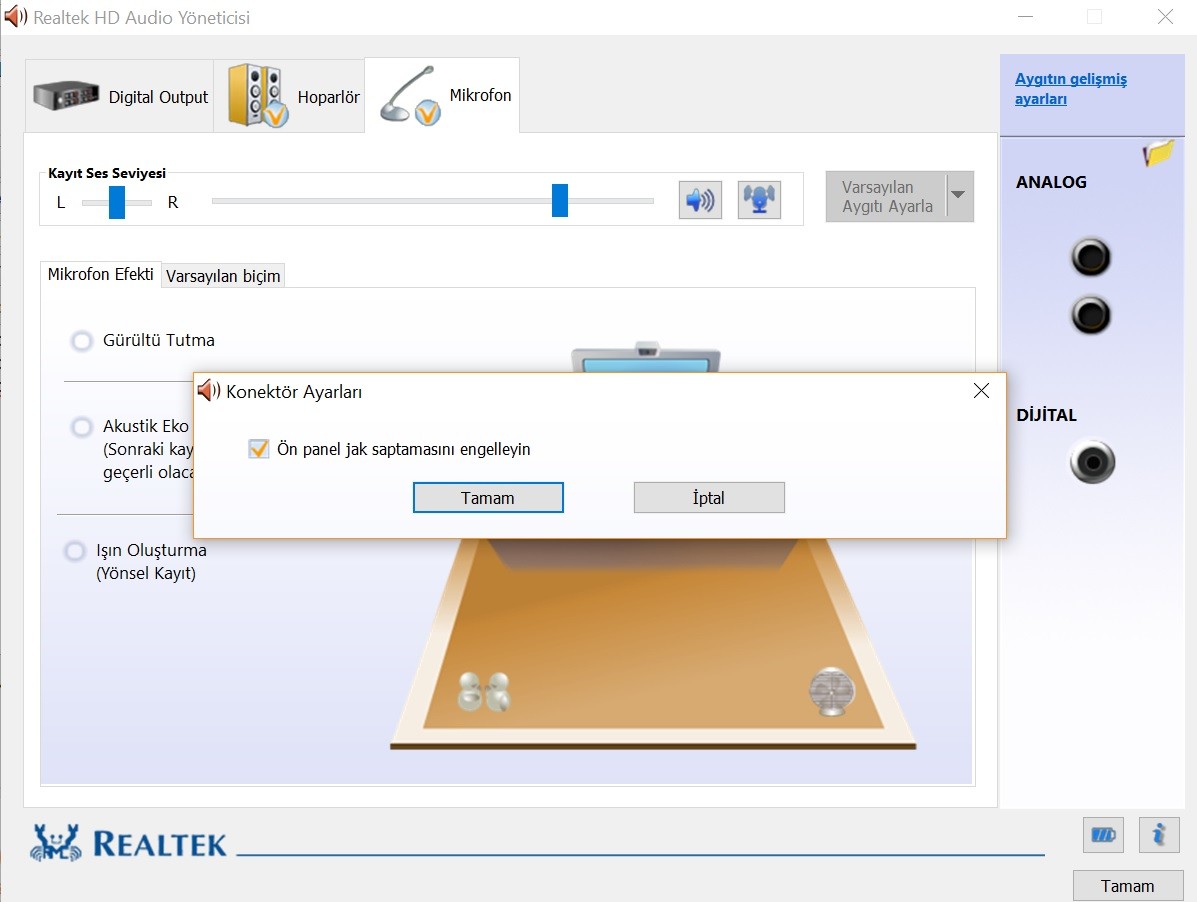Image resolution: width=1197 pixels, height=902 pixels.
Task: Show the information icon at the bottom right
Action: pyautogui.click(x=1159, y=835)
